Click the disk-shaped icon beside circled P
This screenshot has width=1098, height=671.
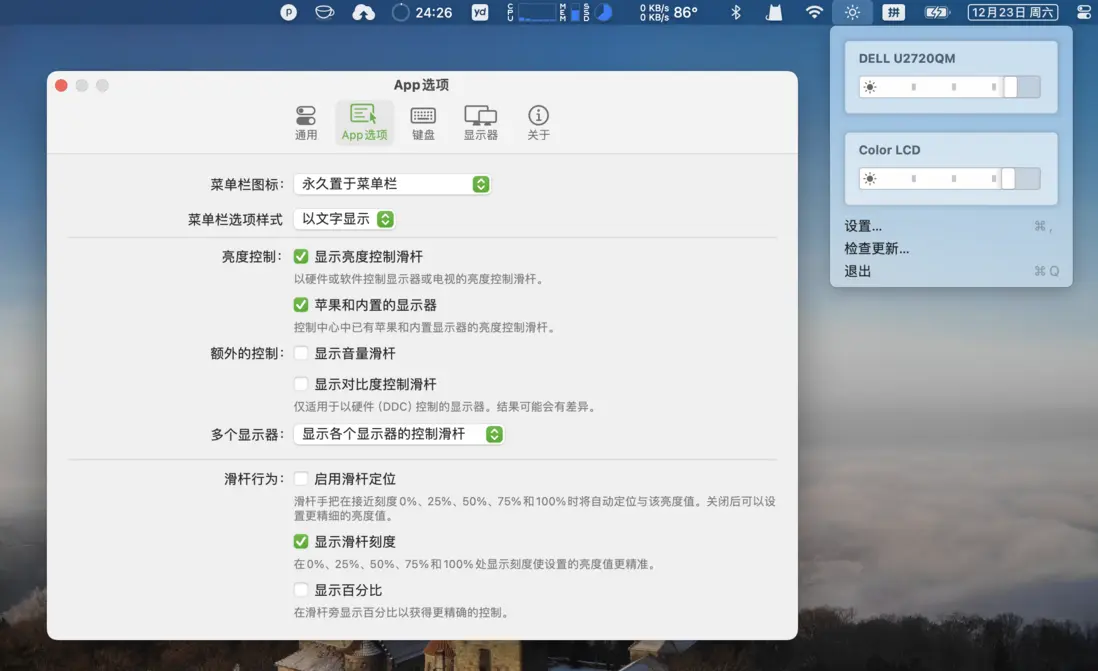(x=324, y=12)
